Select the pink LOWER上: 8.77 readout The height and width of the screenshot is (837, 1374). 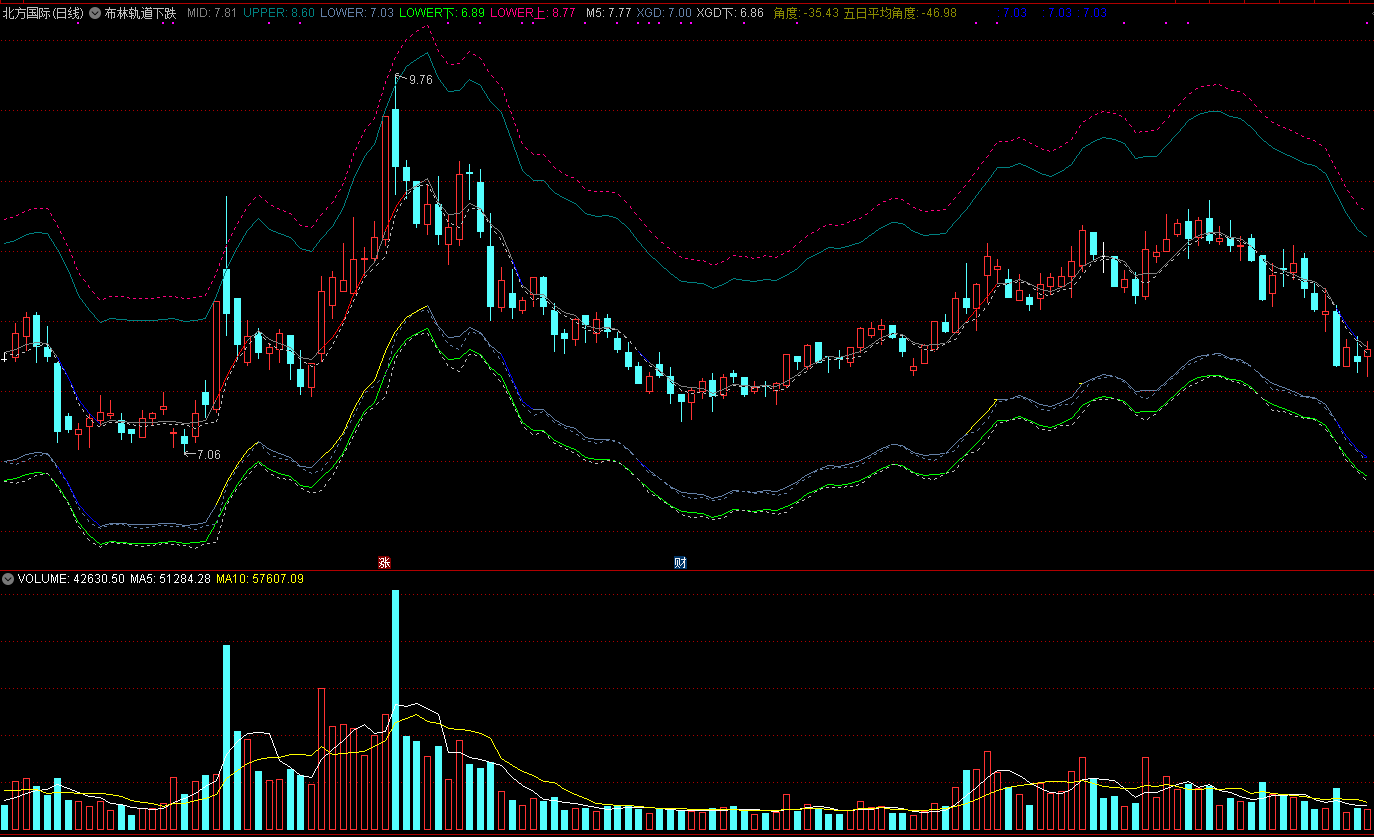(533, 13)
